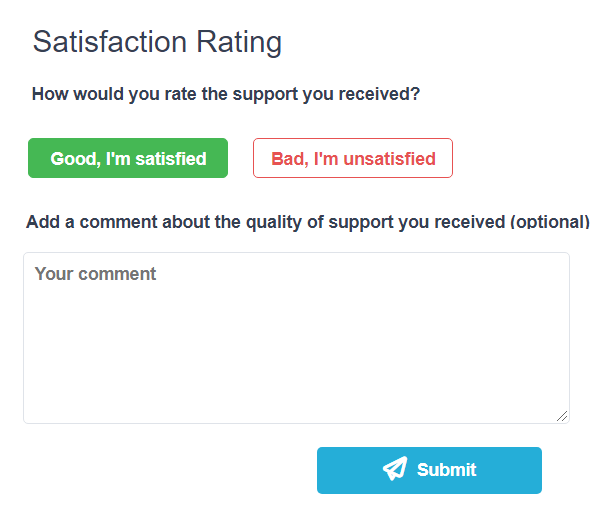Send feedback with the blue Submit button
The width and height of the screenshot is (616, 522).
pos(429,470)
